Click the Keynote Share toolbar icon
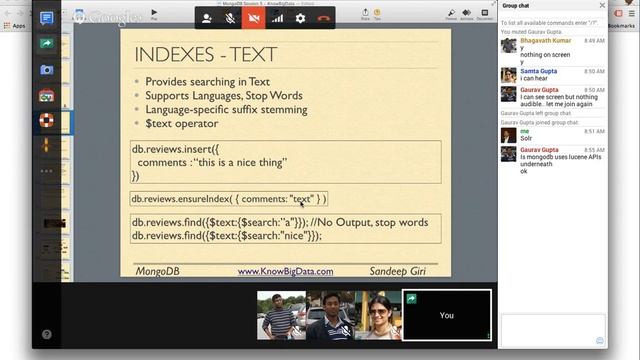The width and height of the screenshot is (640, 360). click(365, 14)
